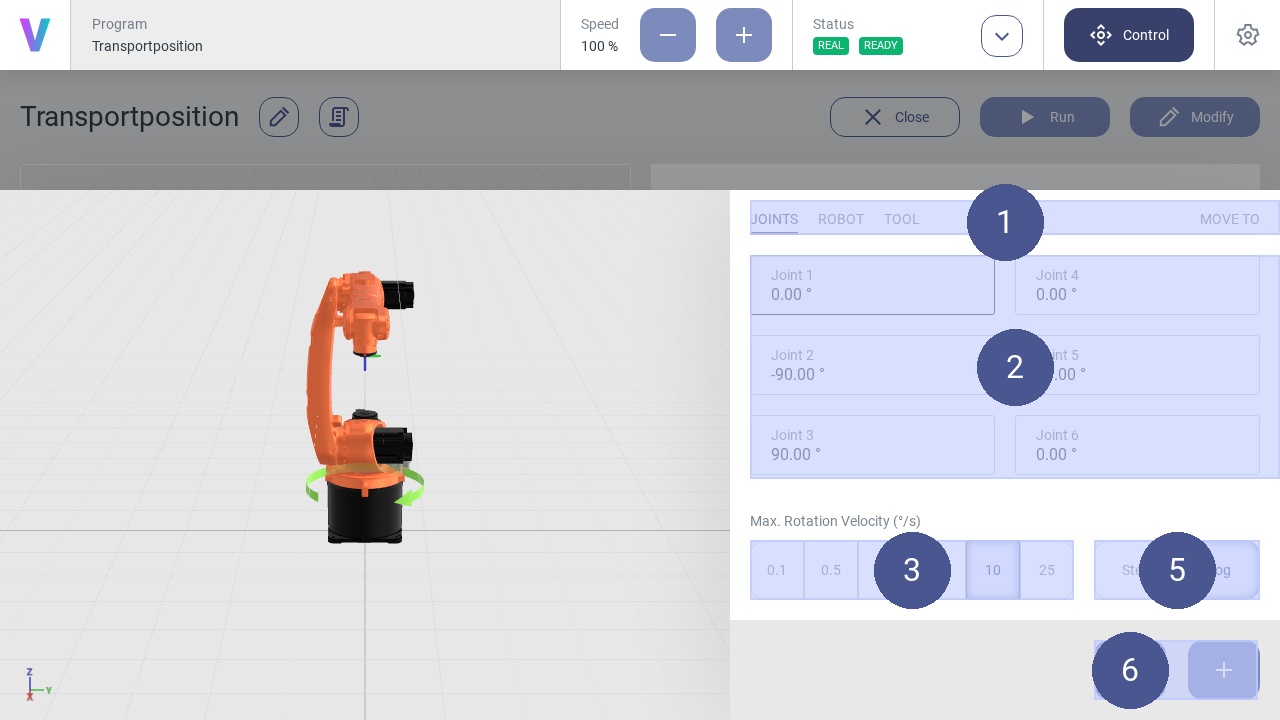Open the program script log icon
Image resolution: width=1280 pixels, height=720 pixels.
click(x=339, y=117)
